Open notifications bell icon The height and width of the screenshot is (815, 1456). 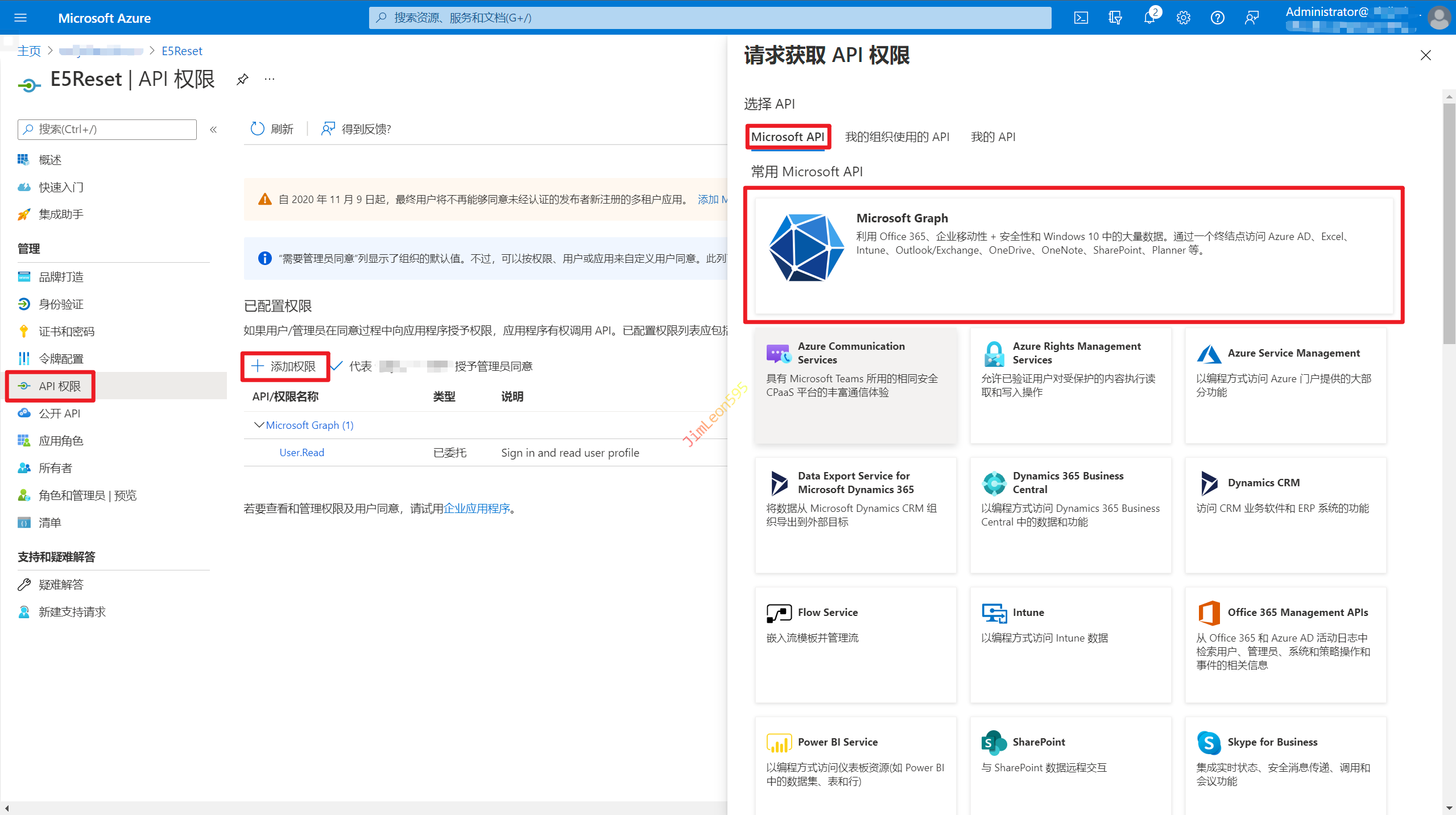[x=1149, y=18]
